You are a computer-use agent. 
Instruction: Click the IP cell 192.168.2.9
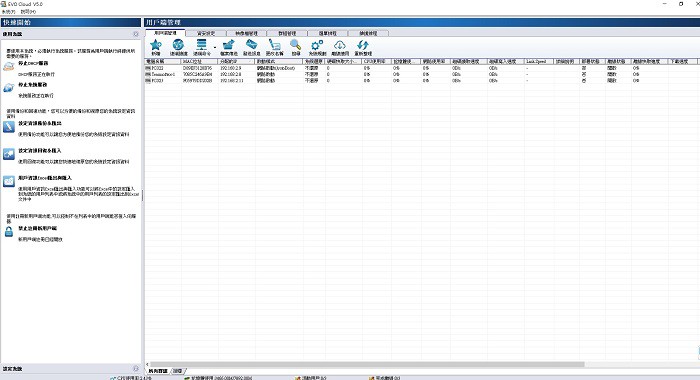231,68
